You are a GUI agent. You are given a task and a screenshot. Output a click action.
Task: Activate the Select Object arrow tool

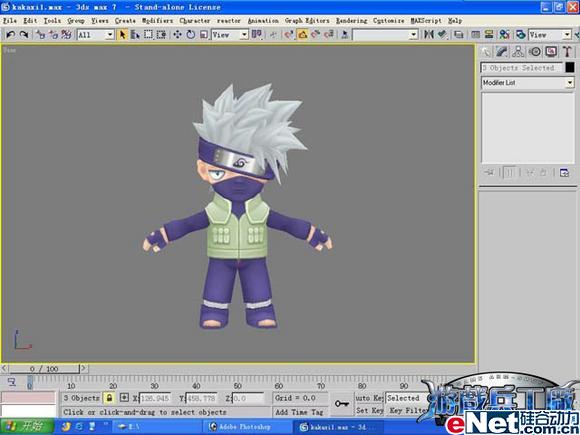tap(122, 35)
